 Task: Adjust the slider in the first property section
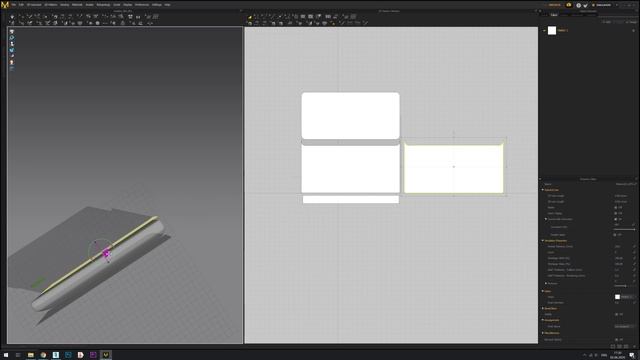[x=624, y=230]
